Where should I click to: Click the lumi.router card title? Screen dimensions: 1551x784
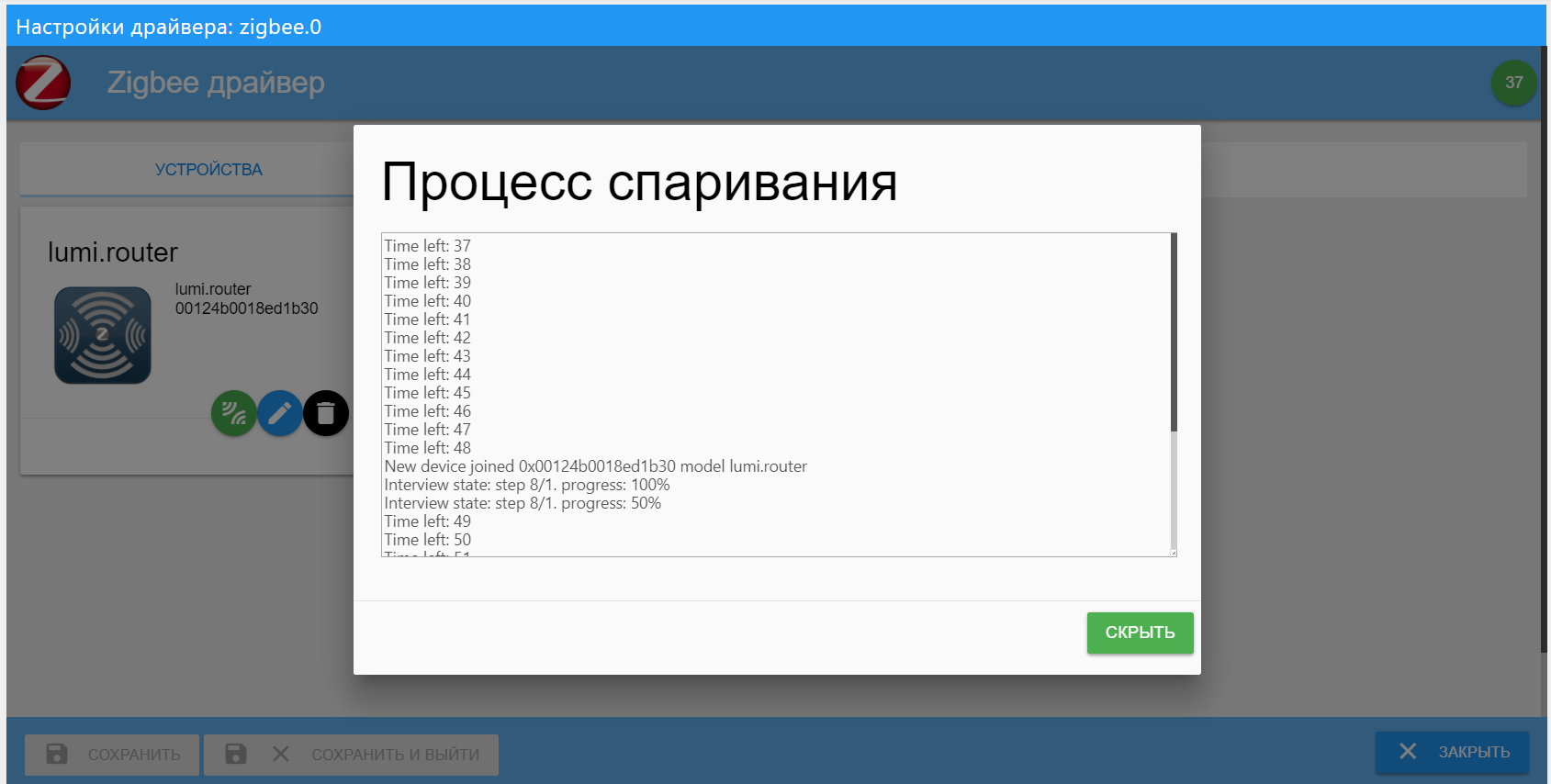click(113, 252)
